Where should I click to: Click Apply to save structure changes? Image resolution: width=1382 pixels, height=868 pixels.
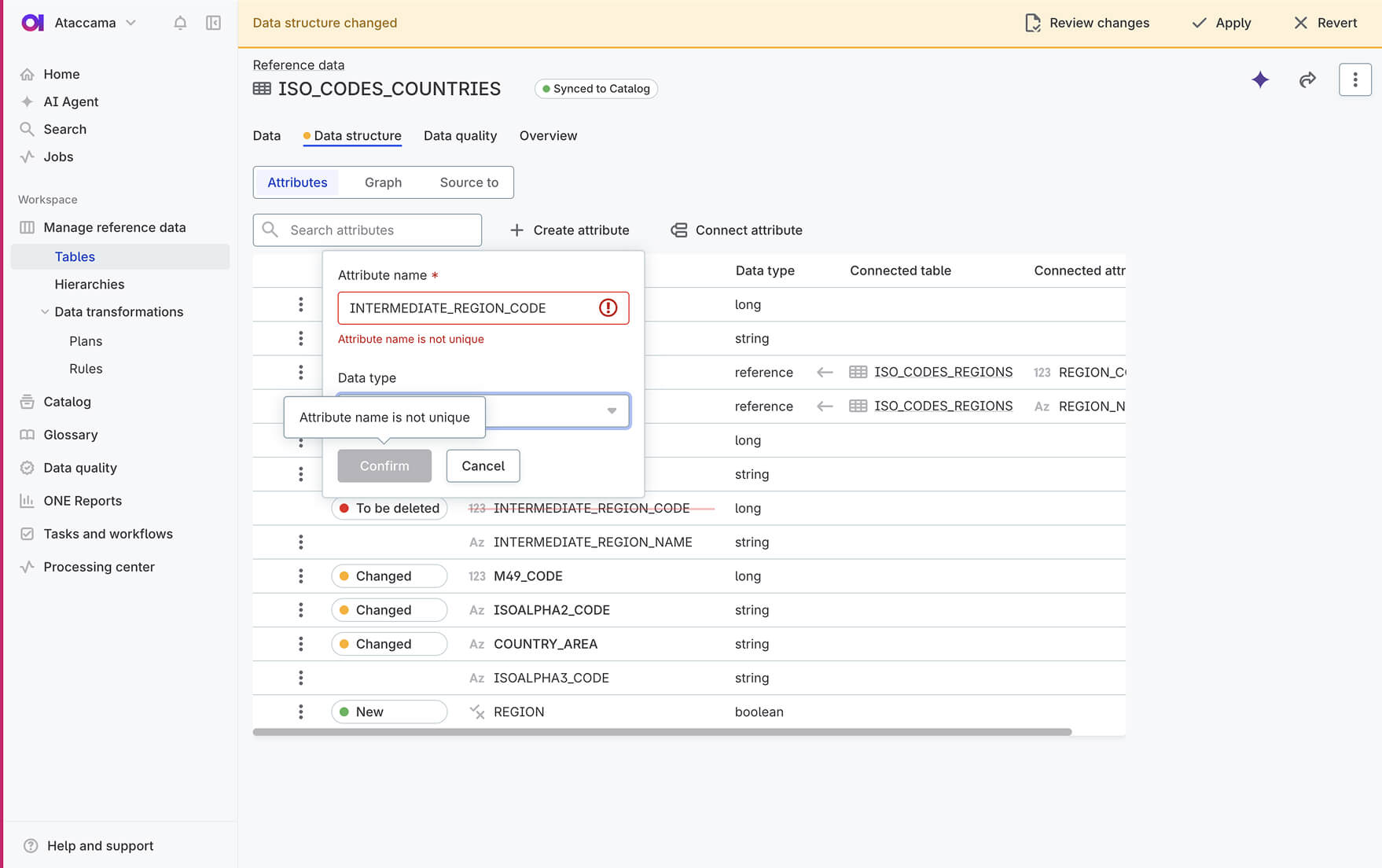[1221, 23]
